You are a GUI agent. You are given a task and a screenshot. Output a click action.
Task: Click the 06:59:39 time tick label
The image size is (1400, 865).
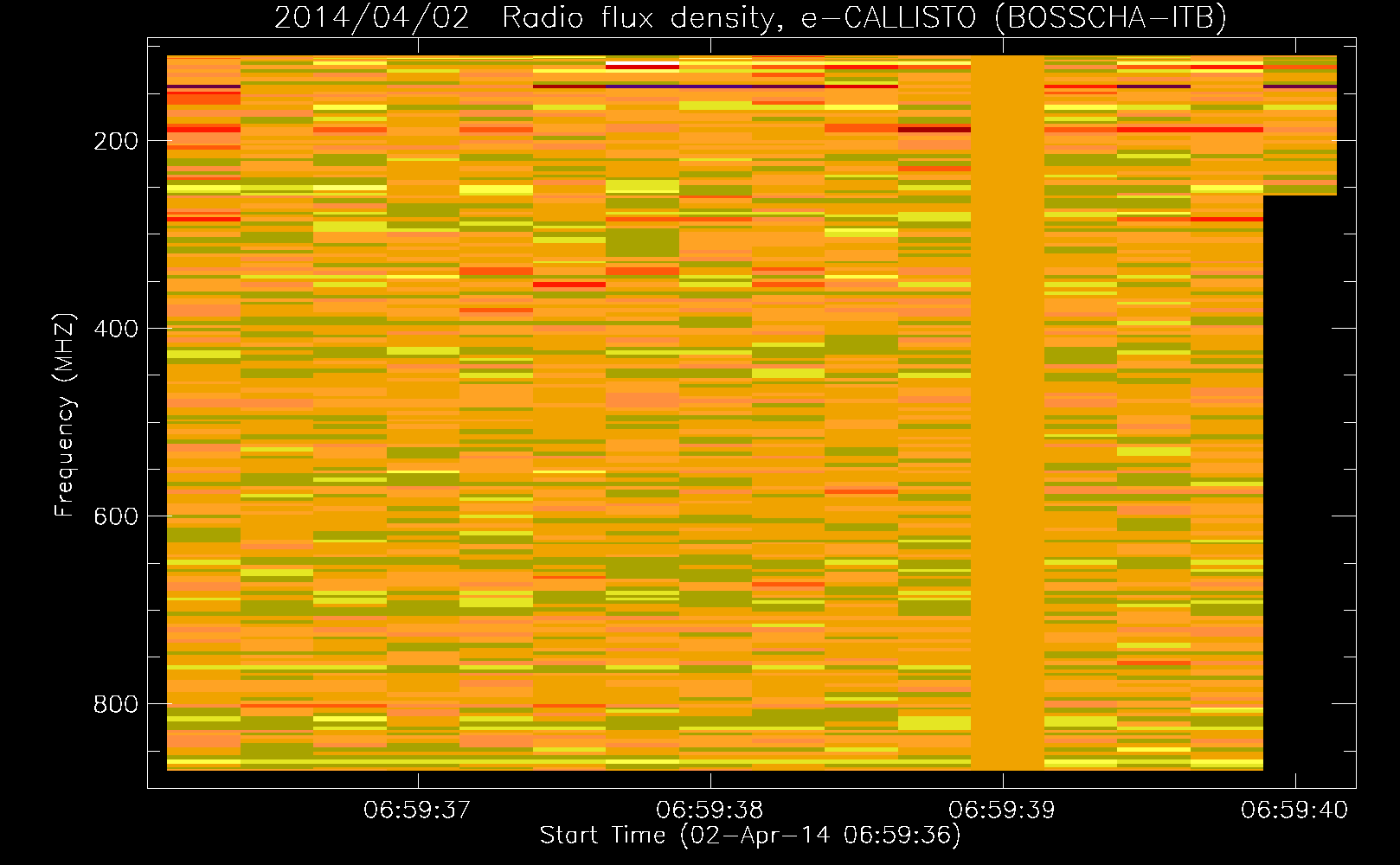coord(1002,811)
